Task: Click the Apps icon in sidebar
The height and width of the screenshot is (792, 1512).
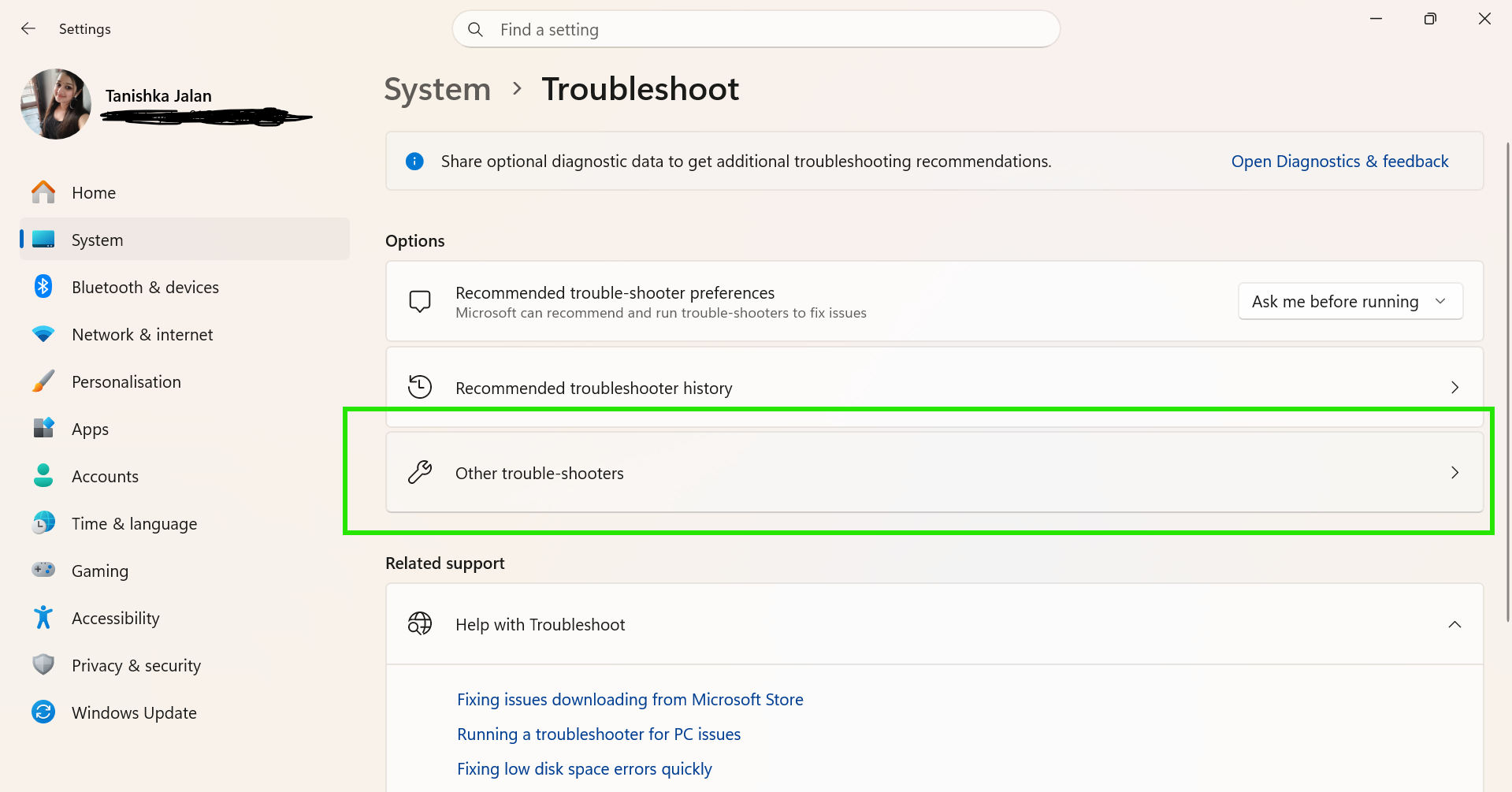Action: [43, 428]
